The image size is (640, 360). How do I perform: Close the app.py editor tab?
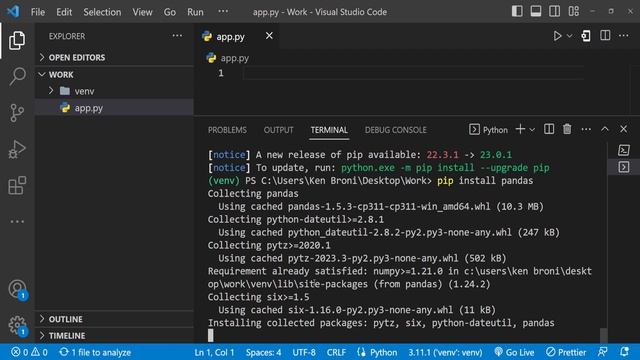click(269, 36)
